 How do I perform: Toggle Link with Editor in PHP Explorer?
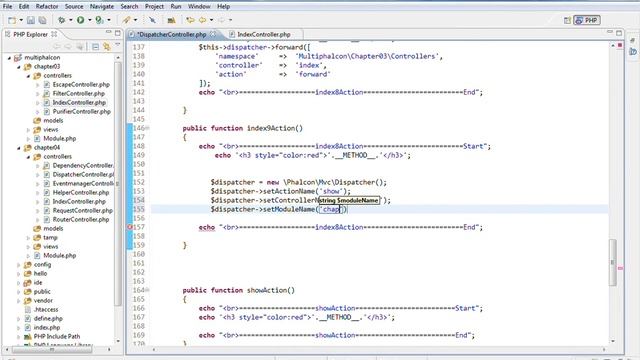tap(107, 47)
